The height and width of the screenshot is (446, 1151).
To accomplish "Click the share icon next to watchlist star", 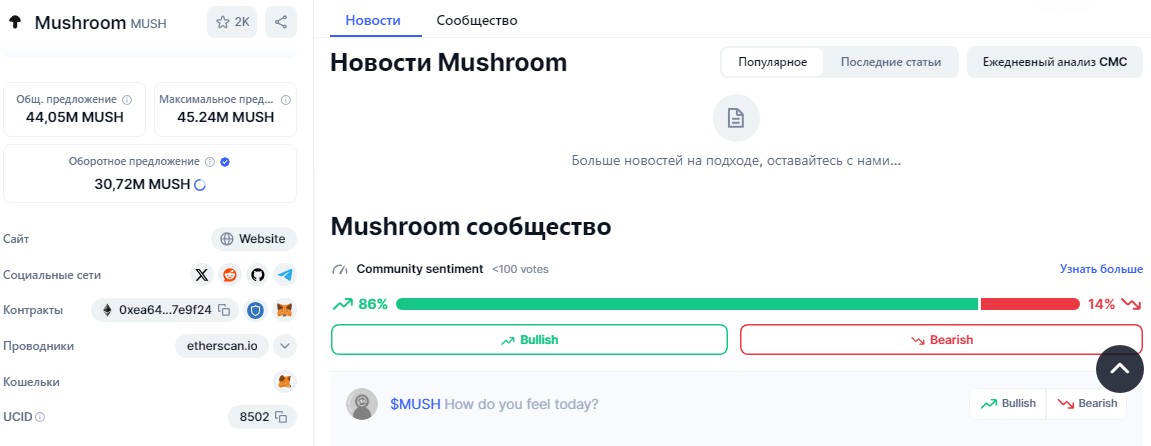I will click(281, 22).
